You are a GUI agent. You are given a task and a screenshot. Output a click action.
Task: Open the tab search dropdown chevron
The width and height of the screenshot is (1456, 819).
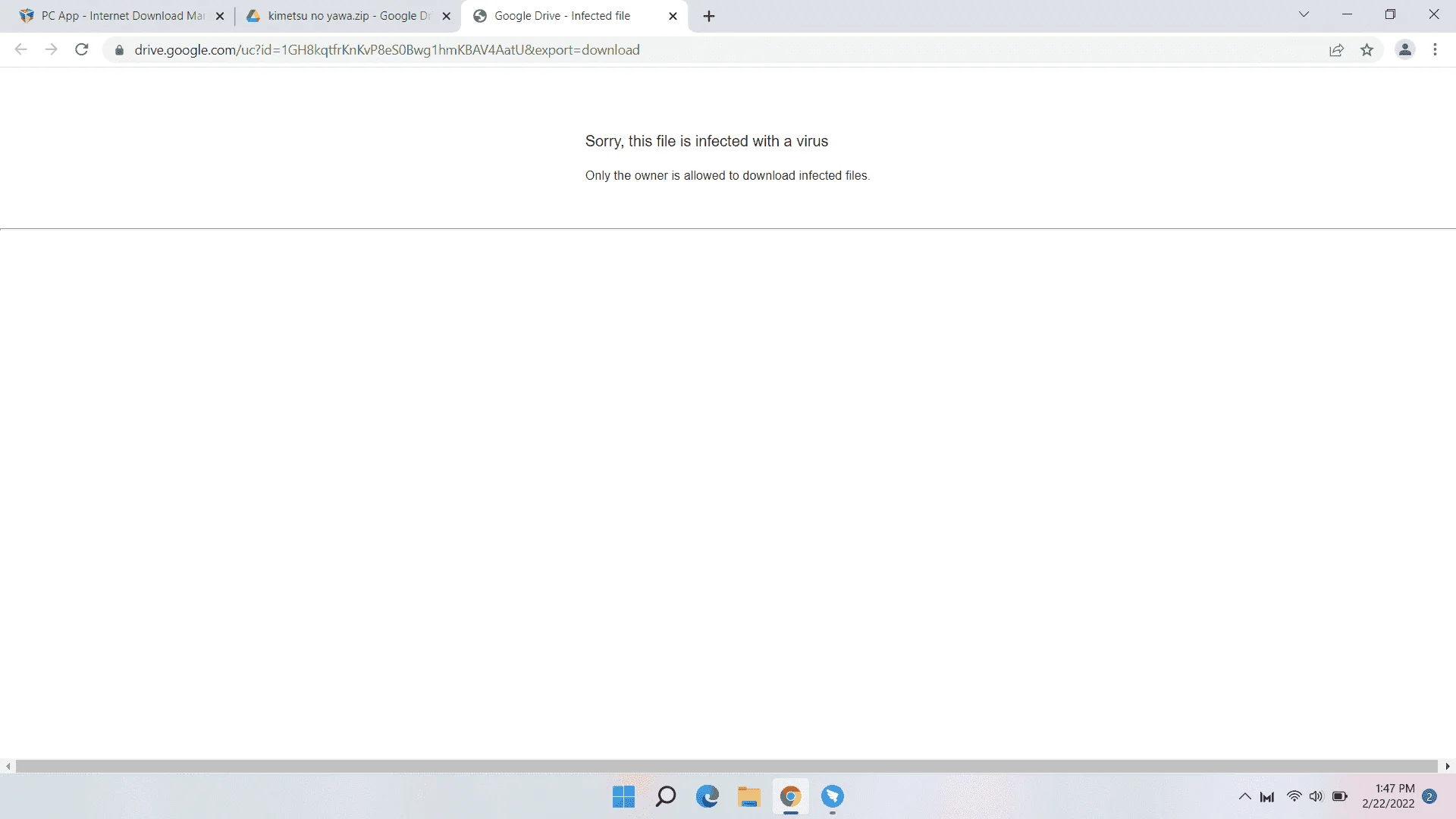point(1304,14)
